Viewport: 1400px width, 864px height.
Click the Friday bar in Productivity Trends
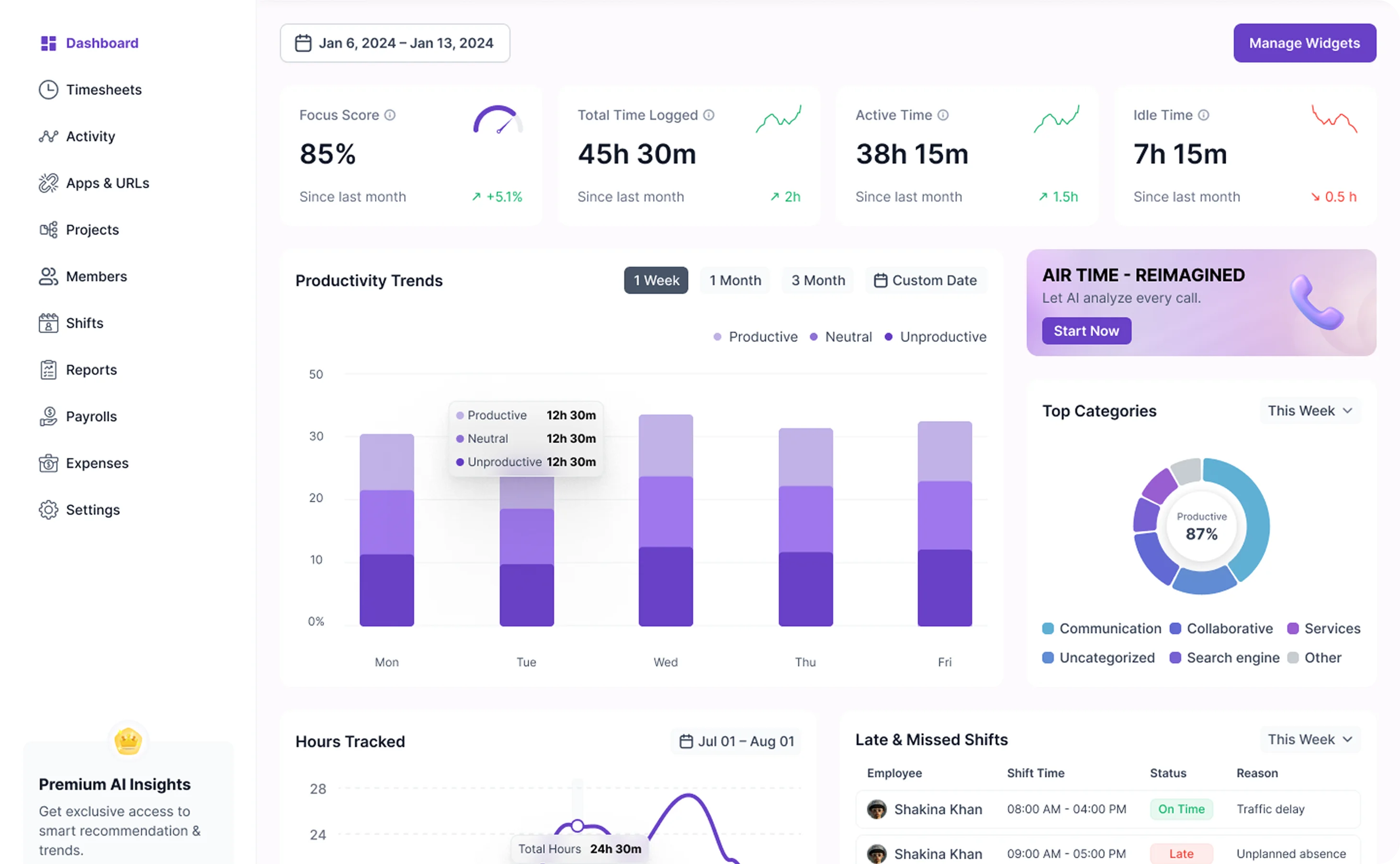click(945, 524)
